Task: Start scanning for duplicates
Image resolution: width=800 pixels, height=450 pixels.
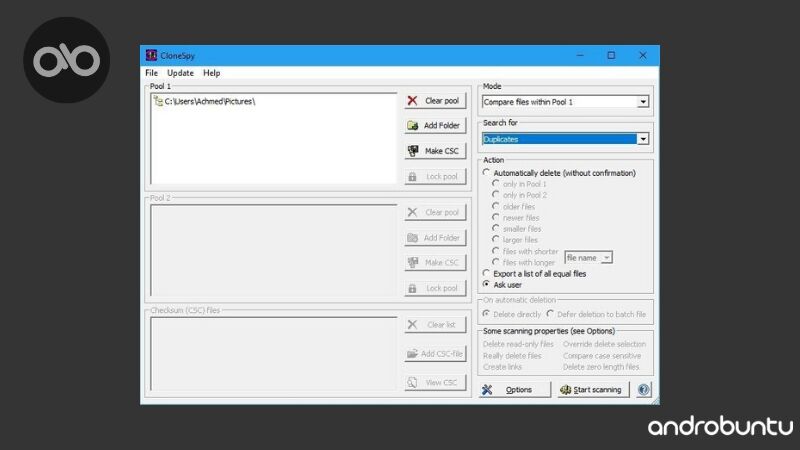Action: tap(593, 390)
